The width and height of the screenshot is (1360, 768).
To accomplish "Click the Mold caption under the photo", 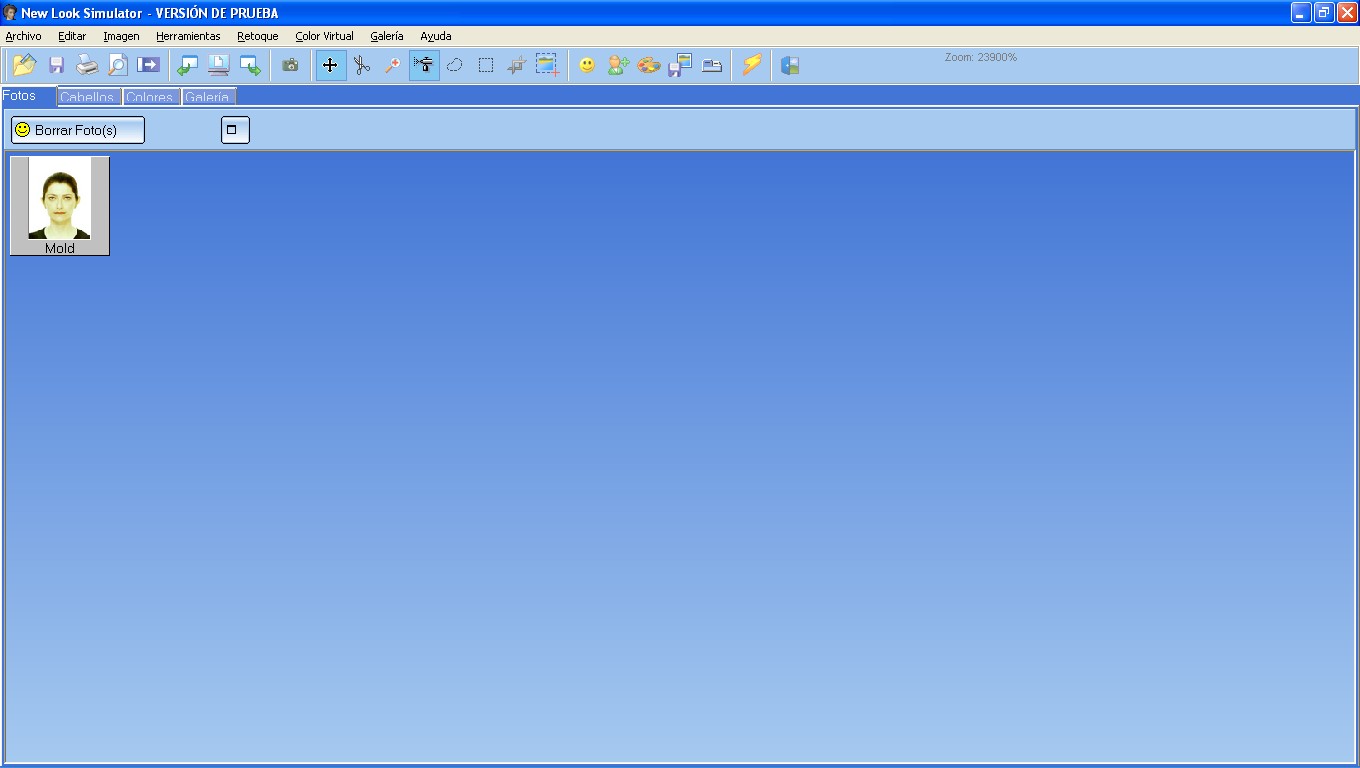I will (x=60, y=248).
